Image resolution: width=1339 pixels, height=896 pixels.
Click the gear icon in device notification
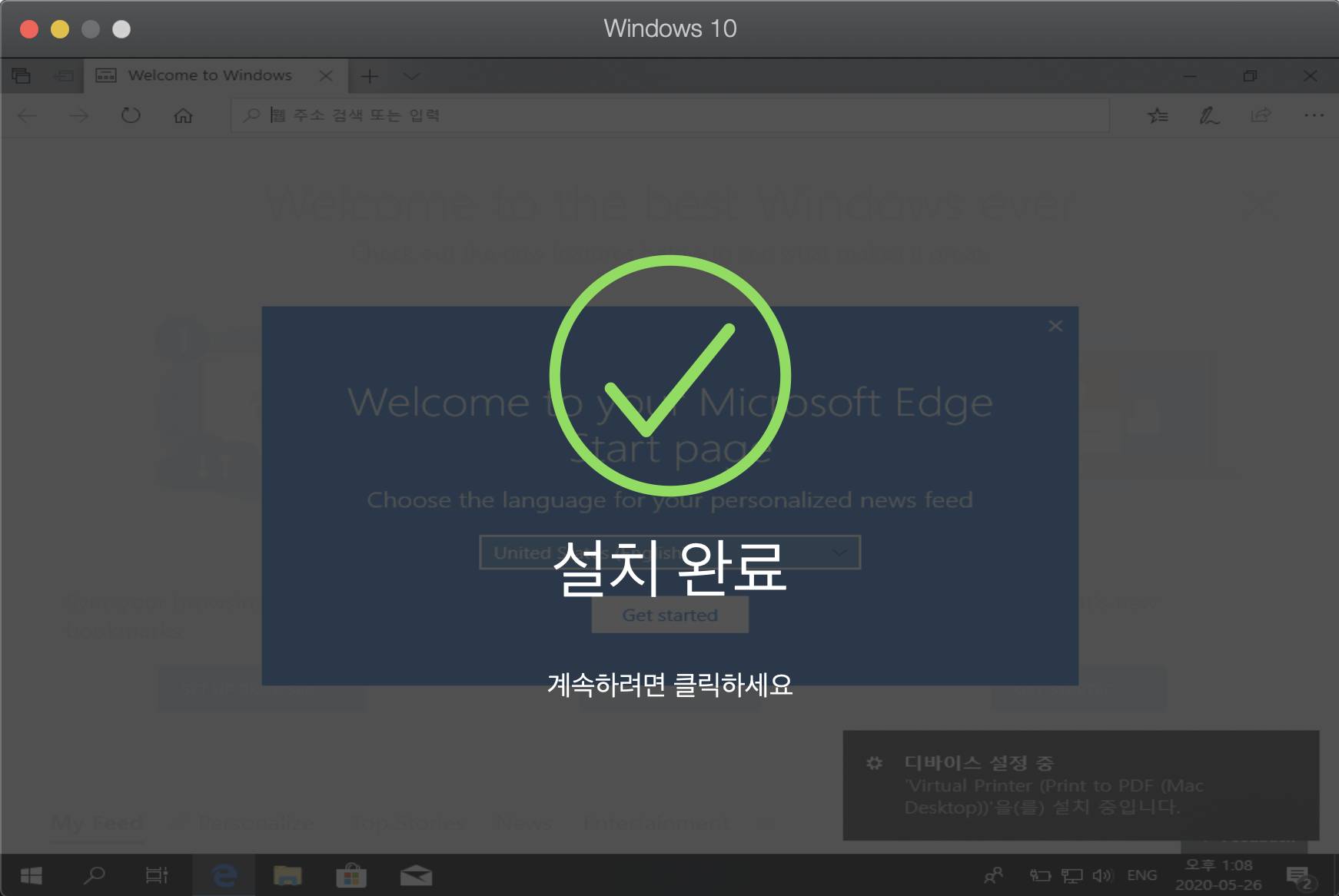click(874, 763)
